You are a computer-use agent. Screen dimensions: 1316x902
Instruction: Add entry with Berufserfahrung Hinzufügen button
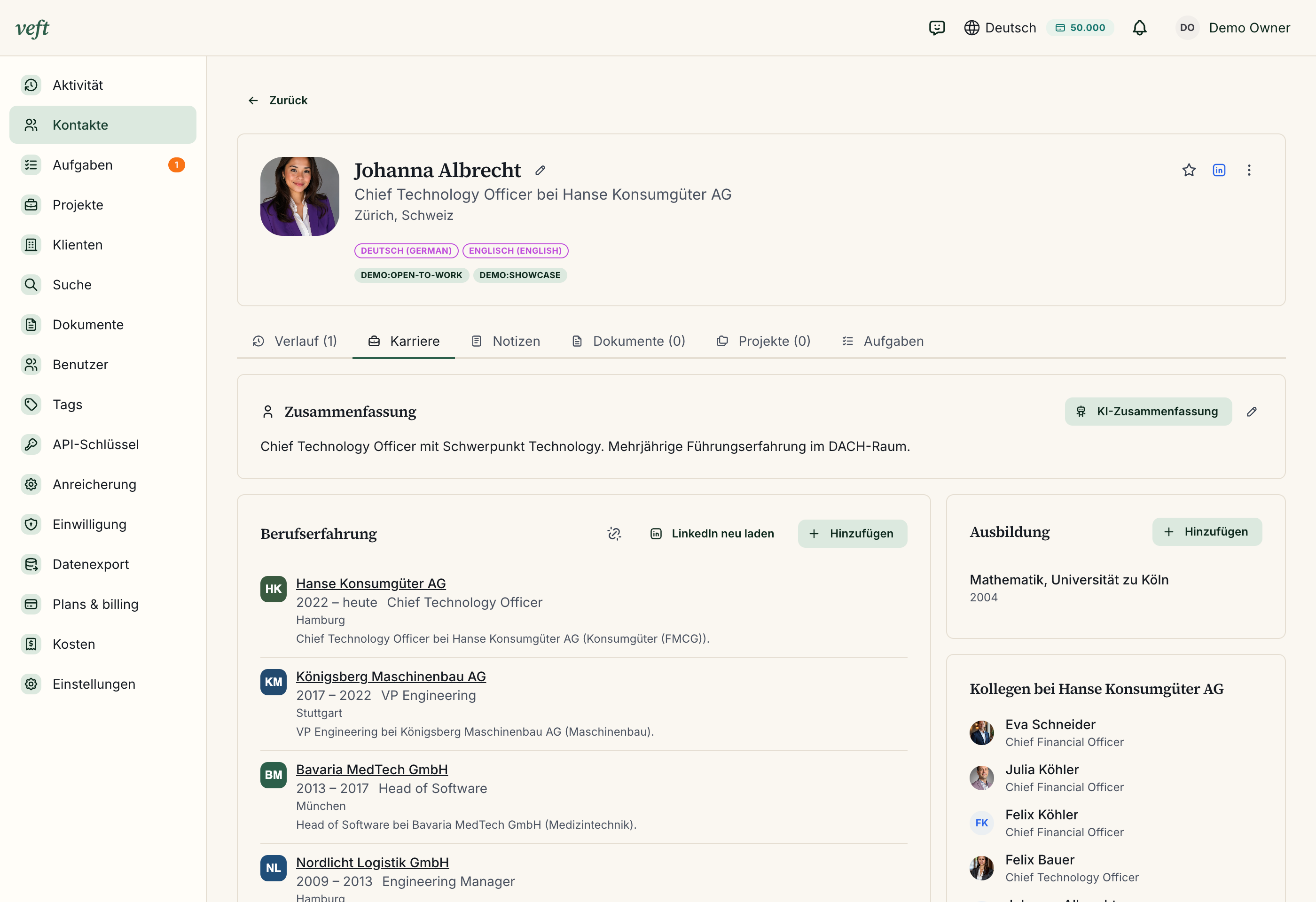[852, 534]
